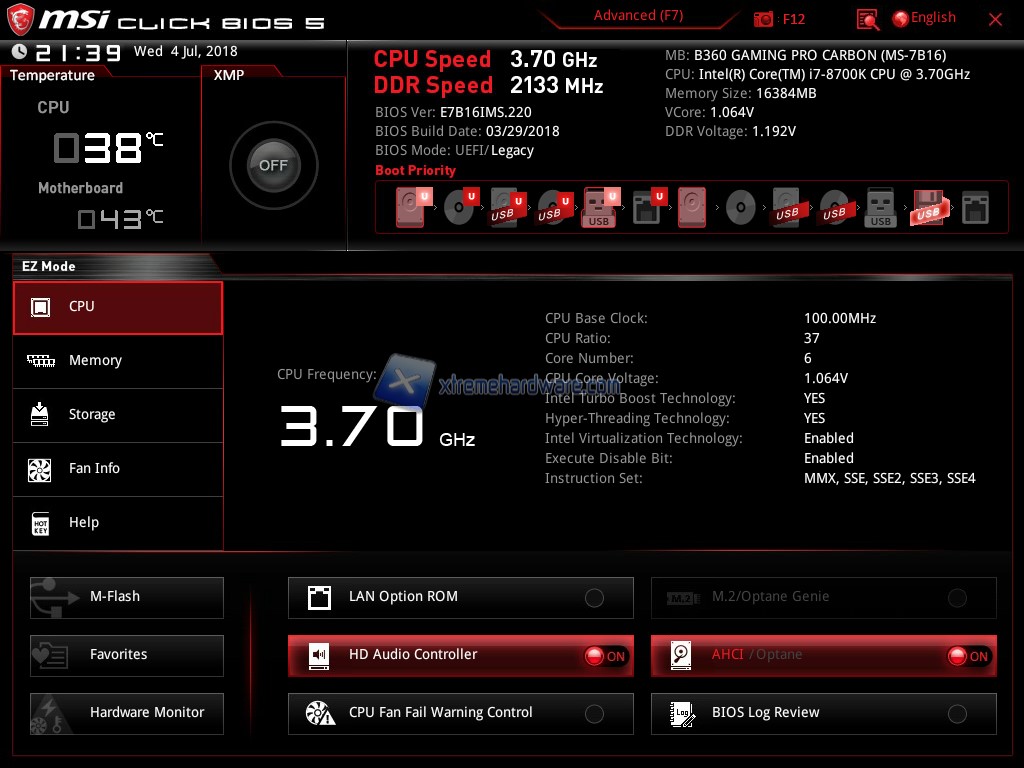Click the Fan Info fan icon
Viewport: 1024px width, 768px height.
click(x=40, y=469)
